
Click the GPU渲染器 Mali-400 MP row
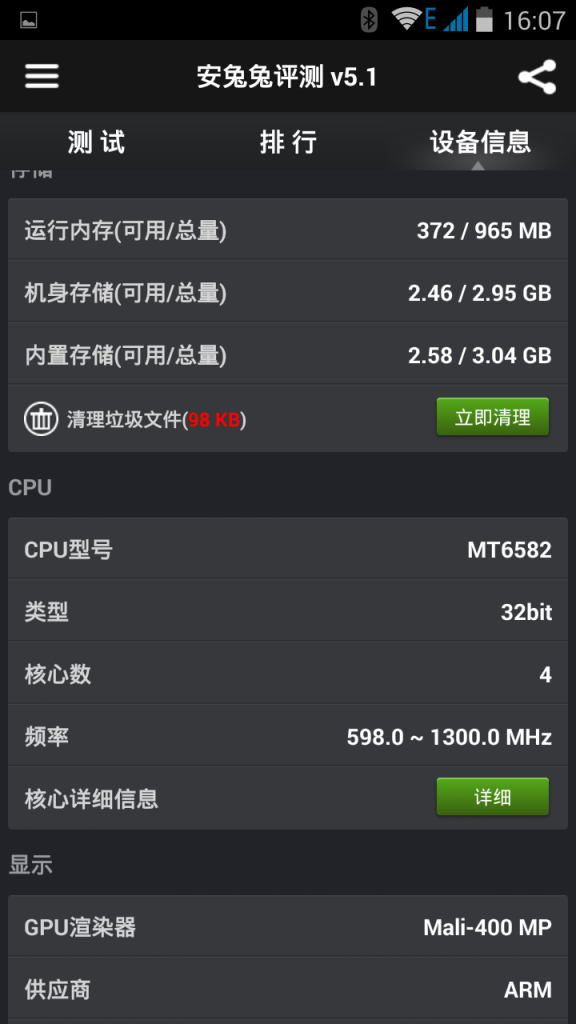288,927
